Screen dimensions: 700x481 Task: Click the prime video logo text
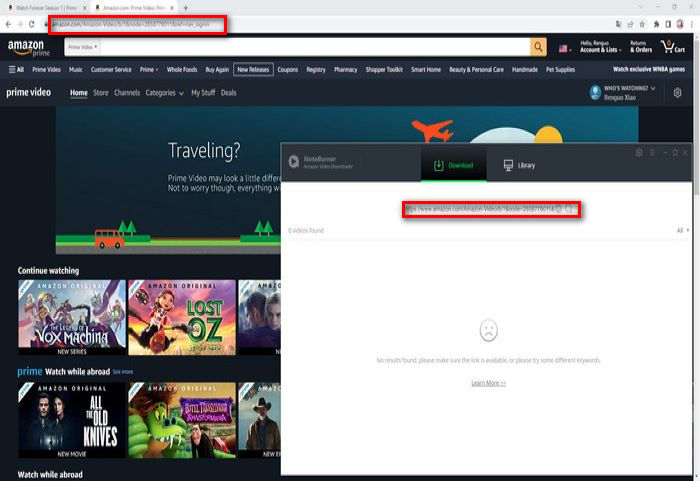point(29,92)
